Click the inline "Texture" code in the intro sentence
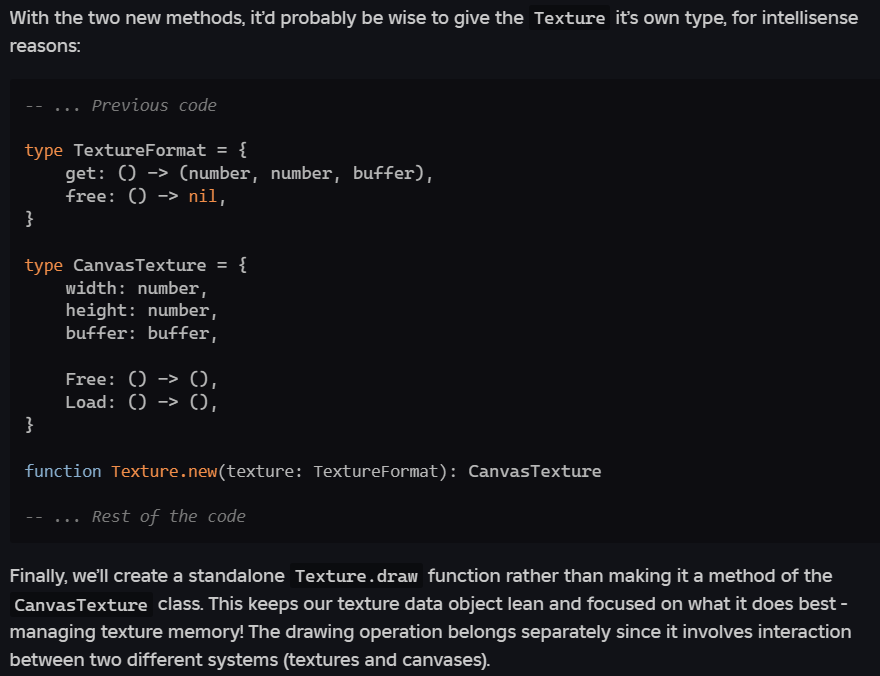The image size is (880, 676). pos(569,19)
